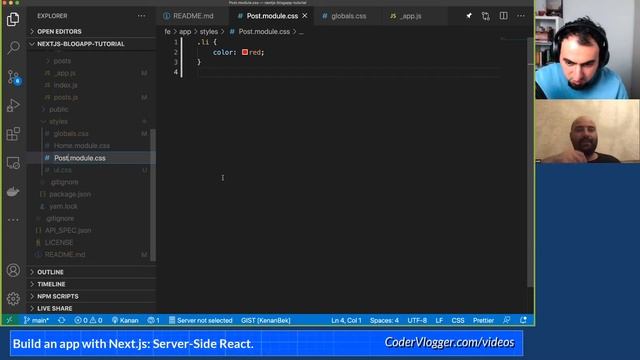
Task: Click the editor vertical scrollbar
Action: point(530,163)
